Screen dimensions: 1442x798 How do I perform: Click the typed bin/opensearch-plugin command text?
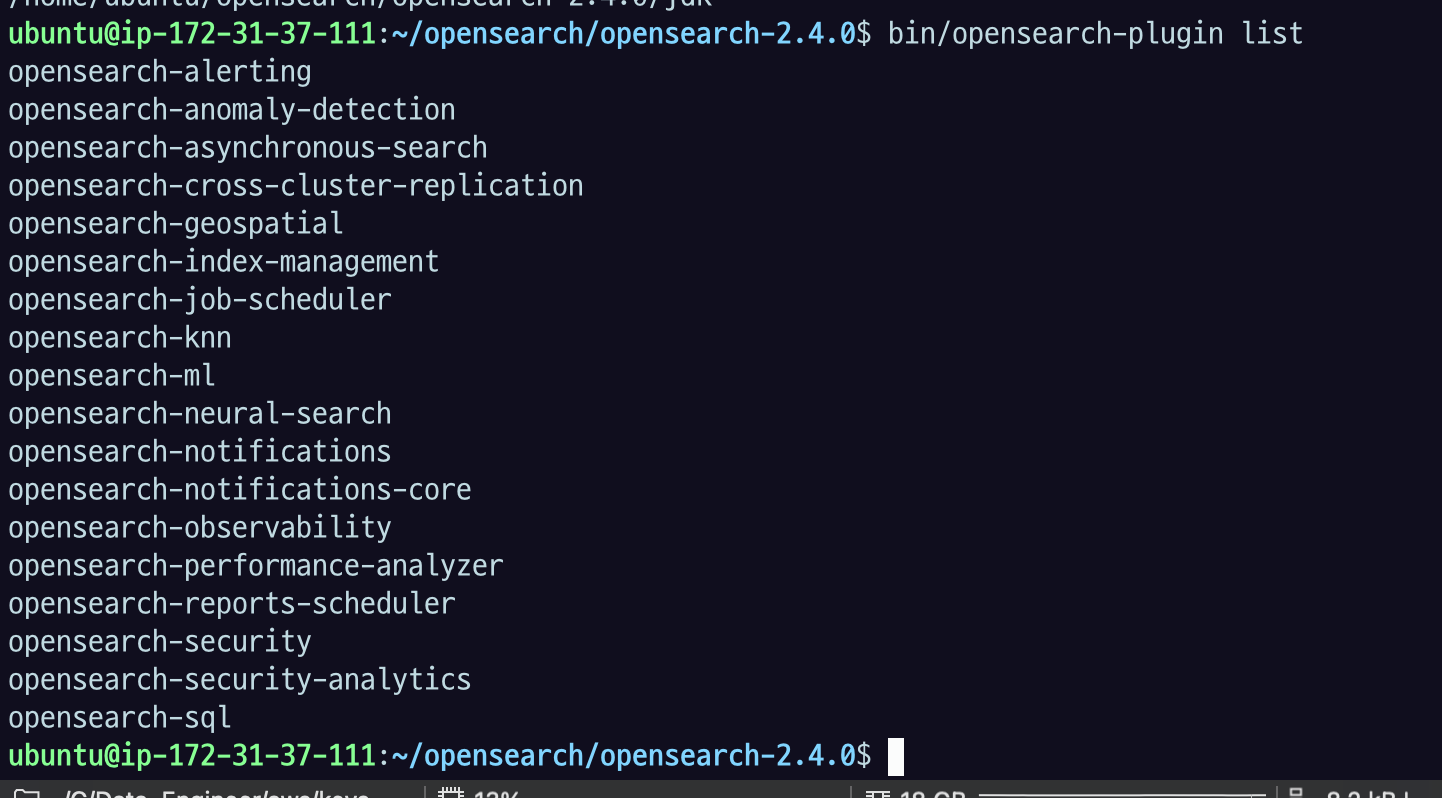(x=1056, y=34)
